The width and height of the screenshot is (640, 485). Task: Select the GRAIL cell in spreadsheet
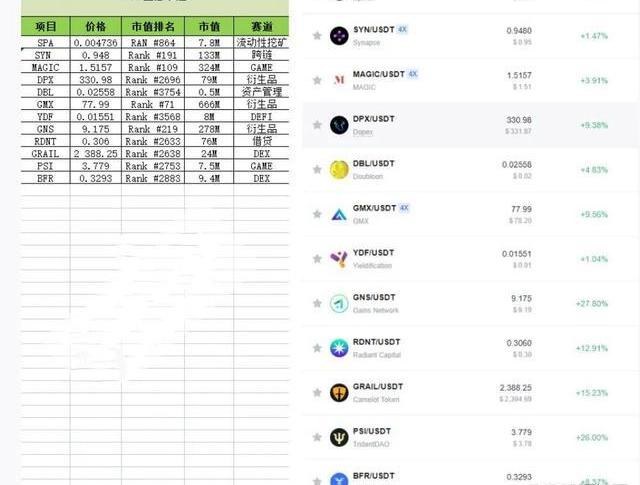click(45, 154)
